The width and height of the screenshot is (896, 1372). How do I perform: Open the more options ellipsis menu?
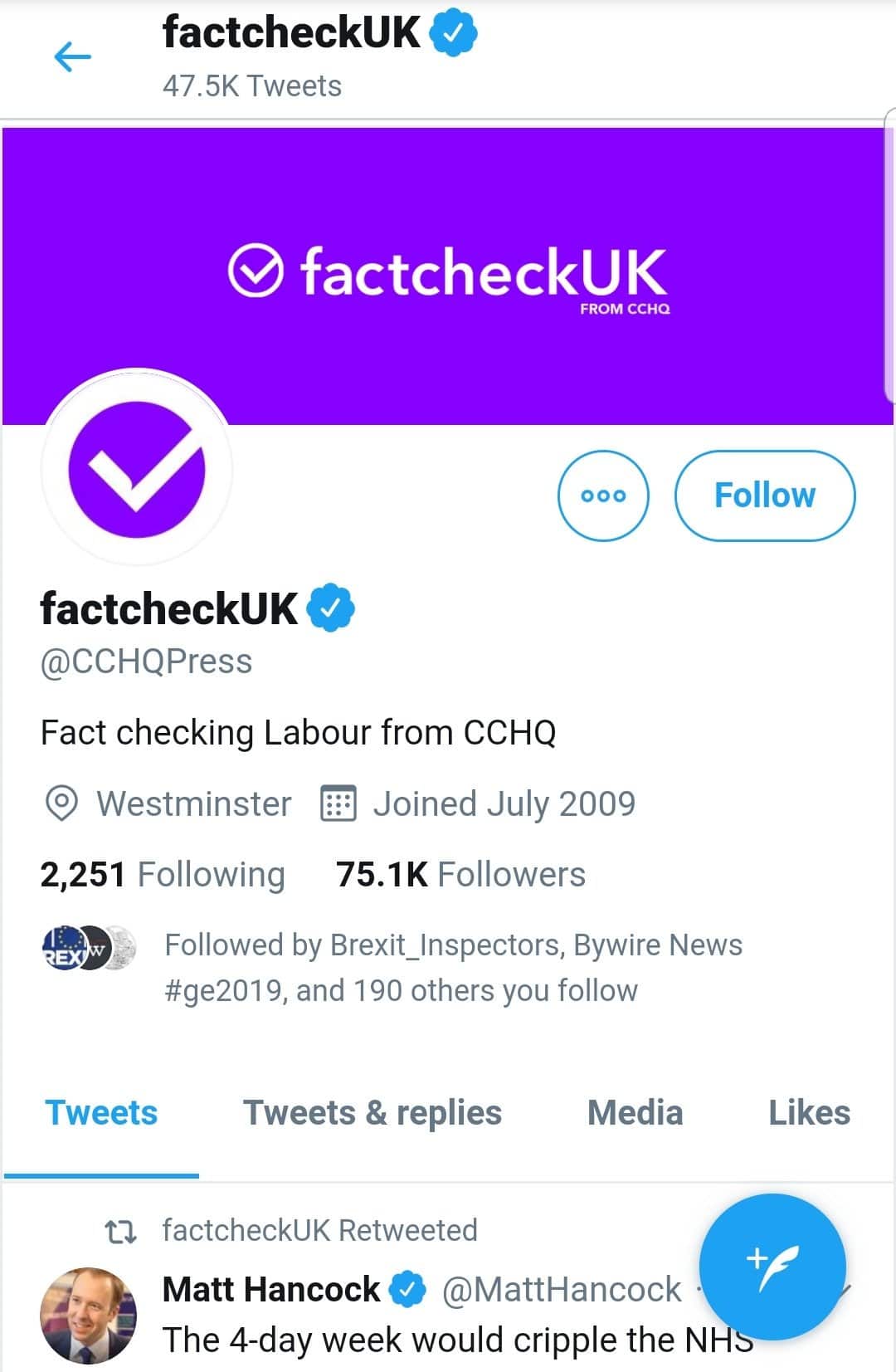point(603,496)
